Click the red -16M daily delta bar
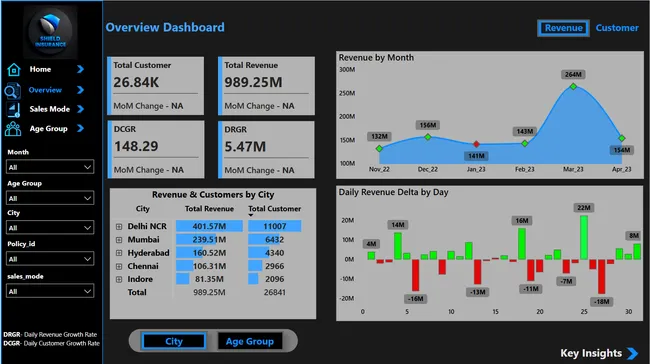Screen dimensions: 650x364 (415, 275)
